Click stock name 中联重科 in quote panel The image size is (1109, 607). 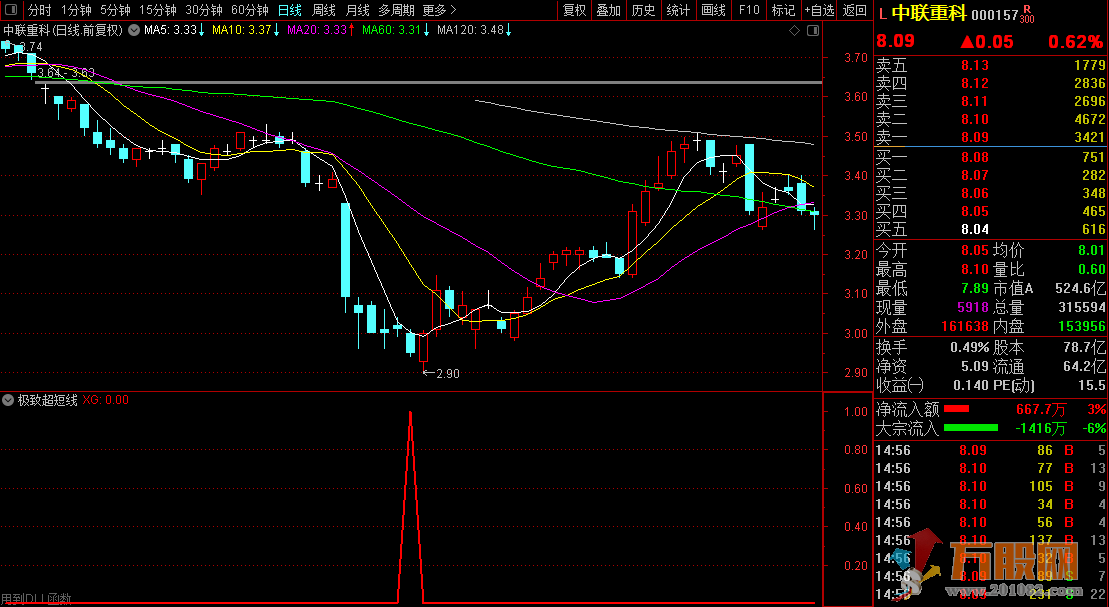coord(928,13)
